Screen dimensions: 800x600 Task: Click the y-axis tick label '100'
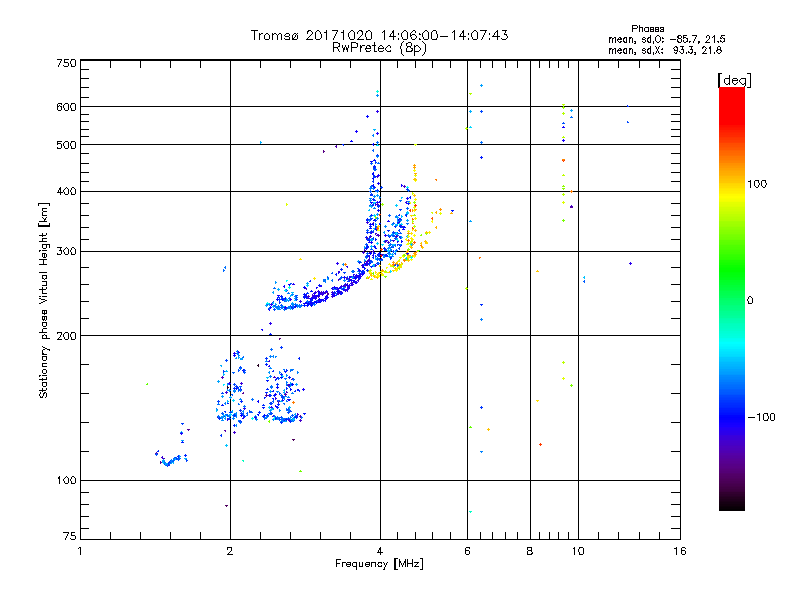(x=66, y=481)
